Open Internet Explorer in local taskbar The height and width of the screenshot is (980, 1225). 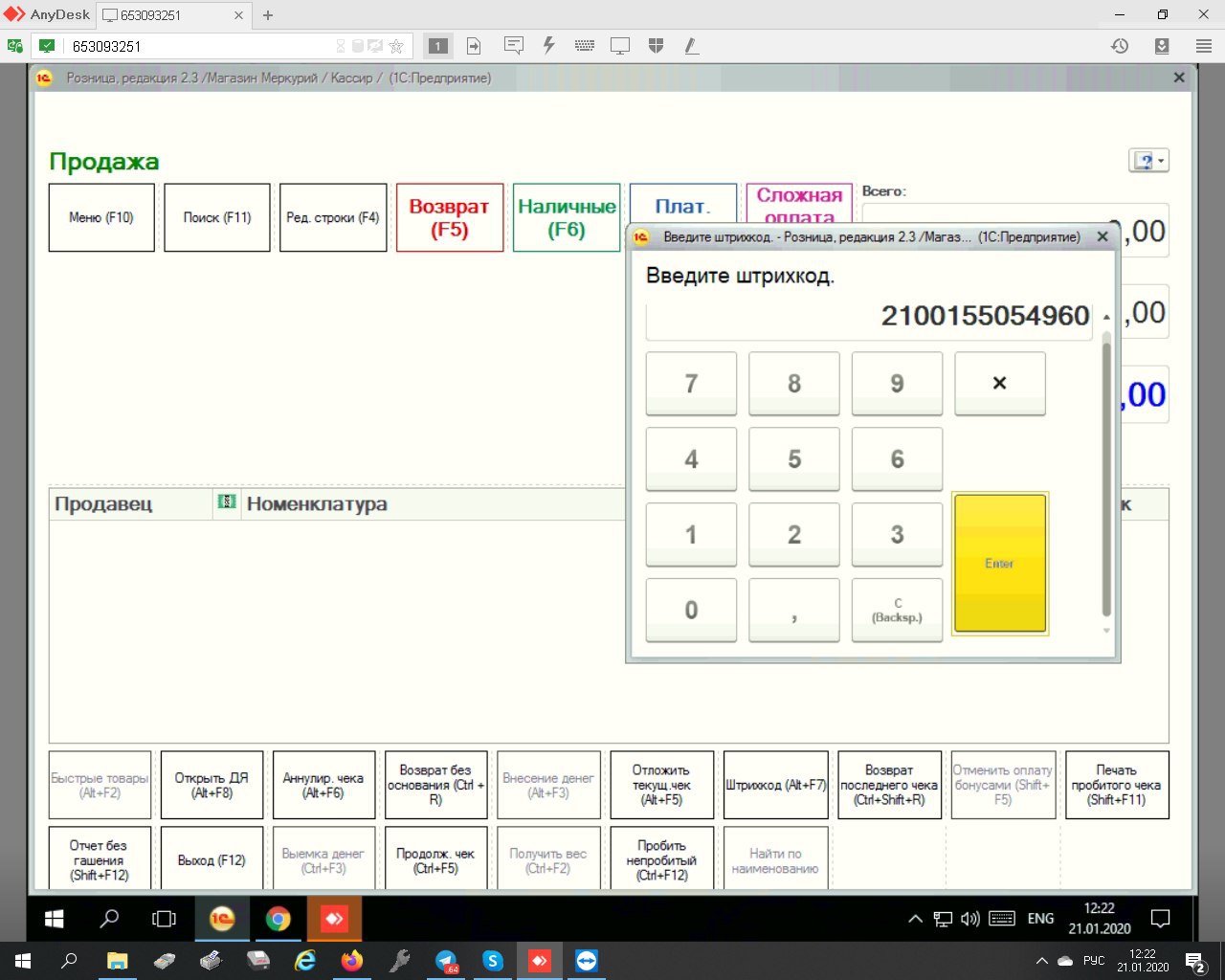pyautogui.click(x=305, y=961)
